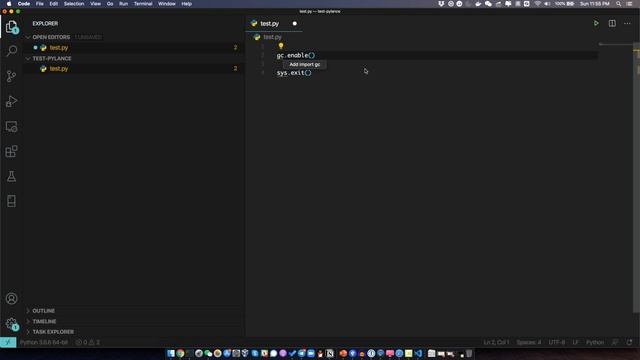Screen dimensions: 640x360
Task: Click the volume icon in menu bar
Action: (x=547, y=4)
